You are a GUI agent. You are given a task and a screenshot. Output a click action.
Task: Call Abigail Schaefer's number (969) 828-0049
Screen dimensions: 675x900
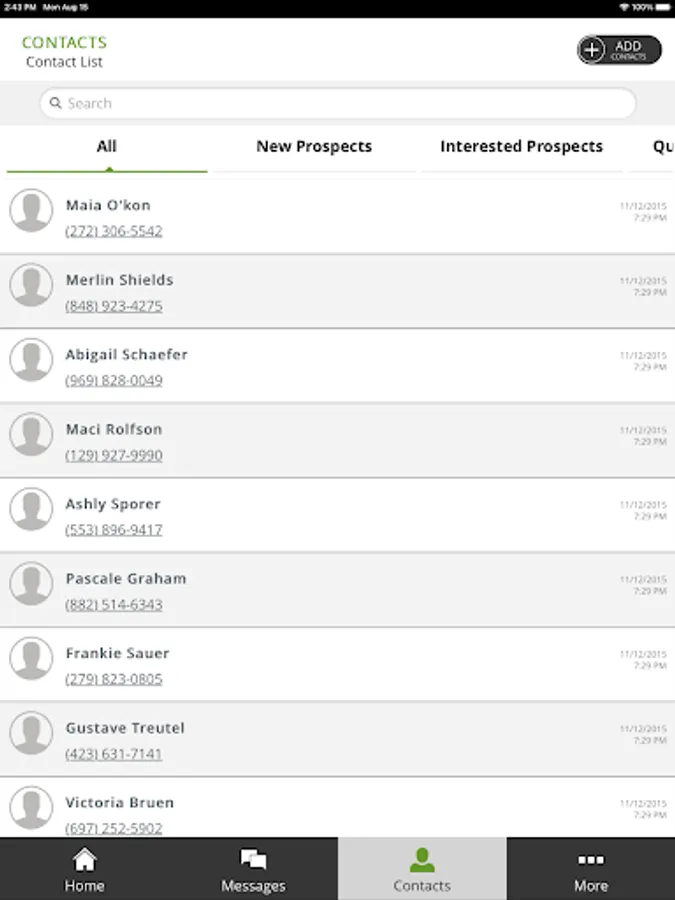[114, 381]
